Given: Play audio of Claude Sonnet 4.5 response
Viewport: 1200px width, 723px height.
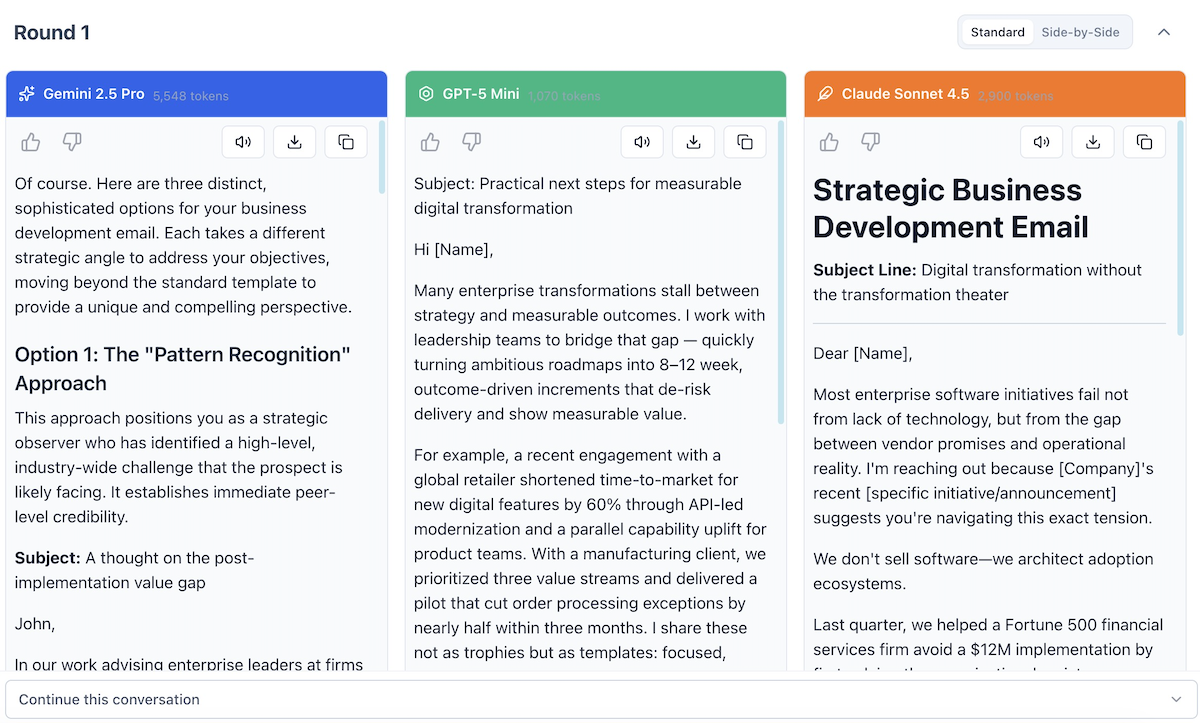Looking at the screenshot, I should coord(1042,142).
